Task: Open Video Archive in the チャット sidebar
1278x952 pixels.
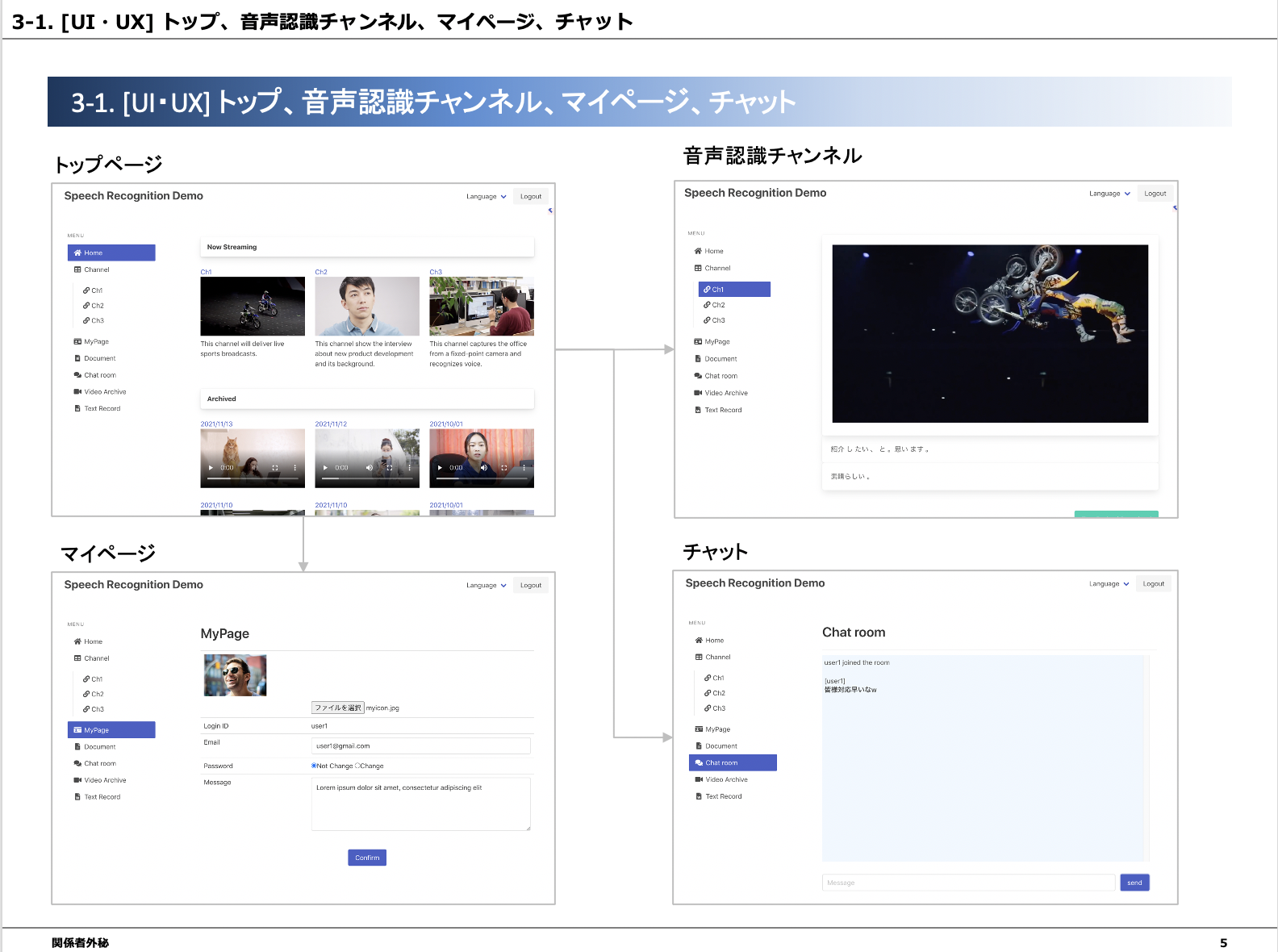Action: (722, 779)
